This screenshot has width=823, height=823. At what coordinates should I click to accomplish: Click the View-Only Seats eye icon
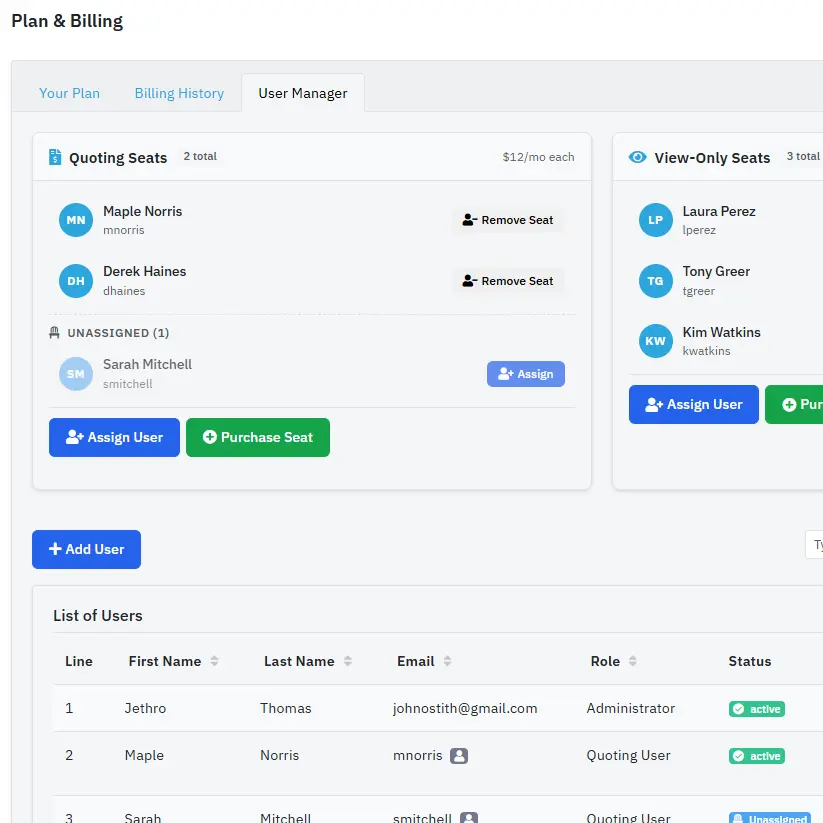637,157
